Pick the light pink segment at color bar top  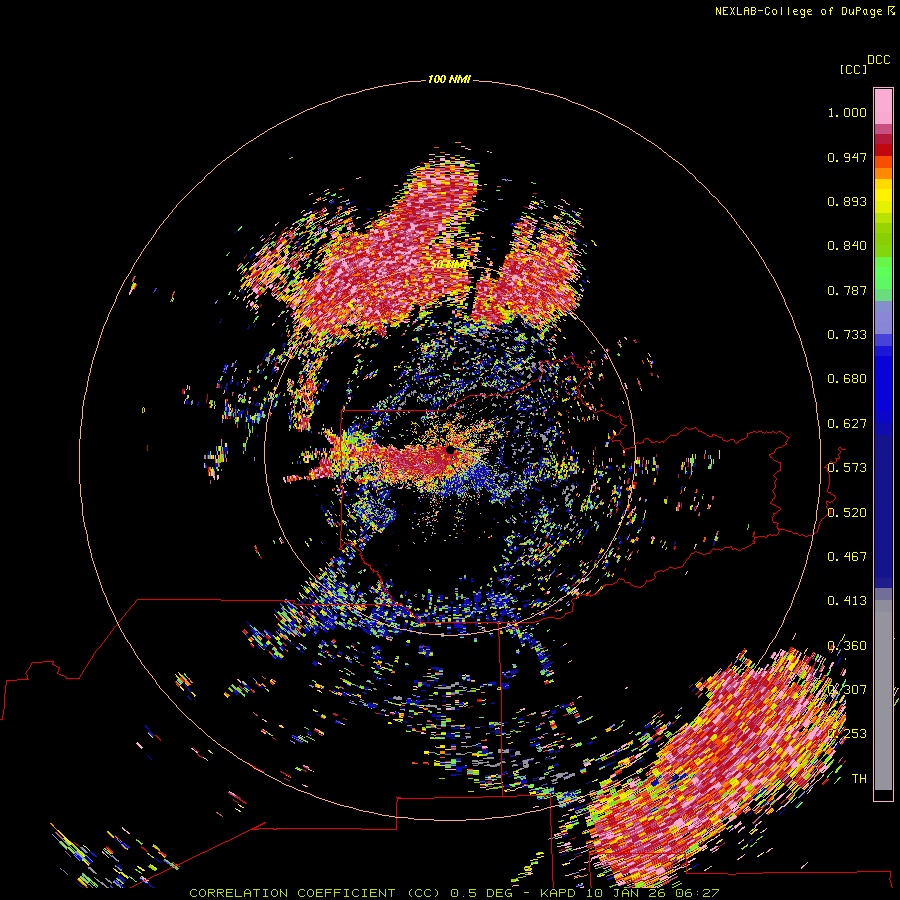click(x=883, y=107)
